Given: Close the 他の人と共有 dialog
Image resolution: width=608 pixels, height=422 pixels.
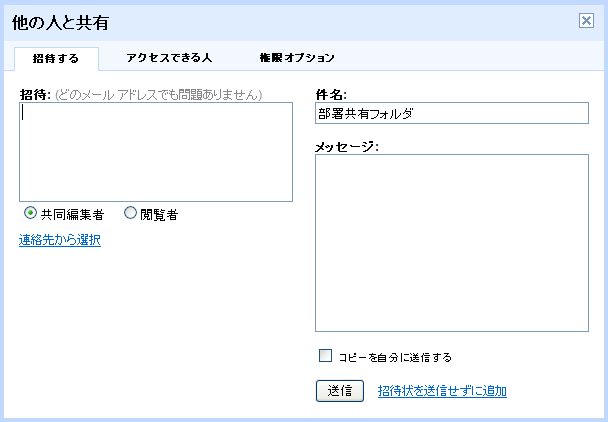Looking at the screenshot, I should click(586, 20).
